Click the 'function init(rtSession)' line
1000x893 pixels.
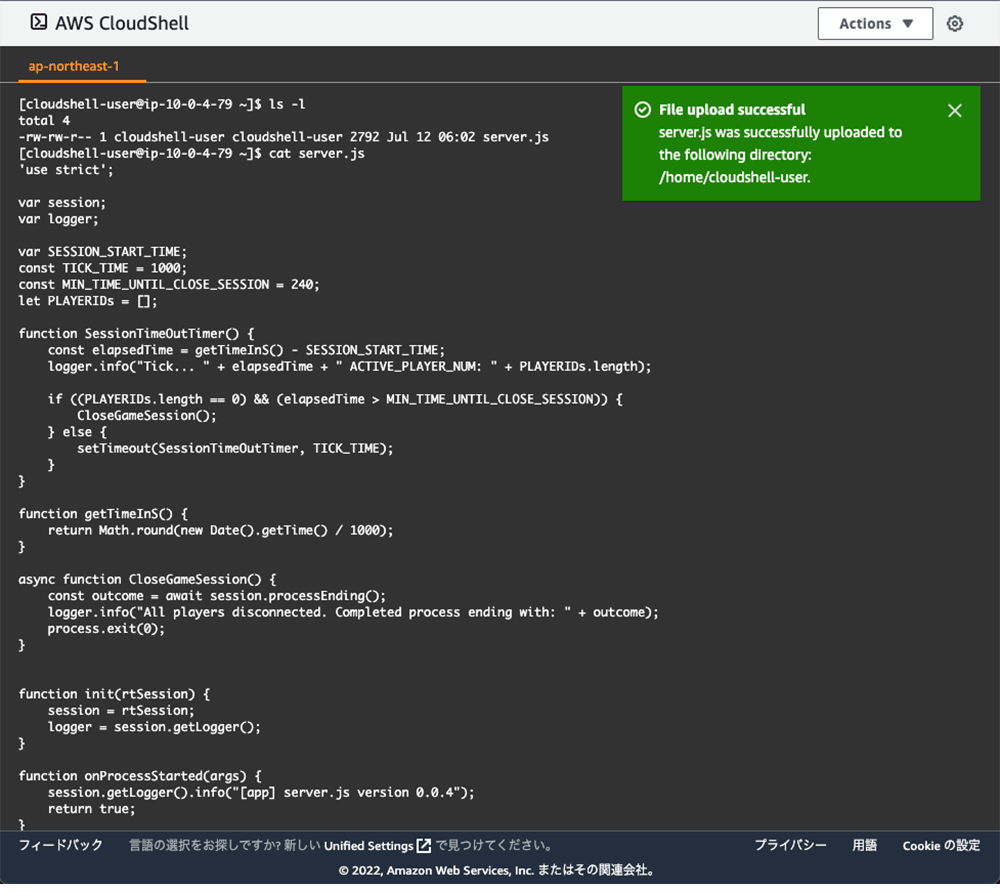tap(114, 694)
